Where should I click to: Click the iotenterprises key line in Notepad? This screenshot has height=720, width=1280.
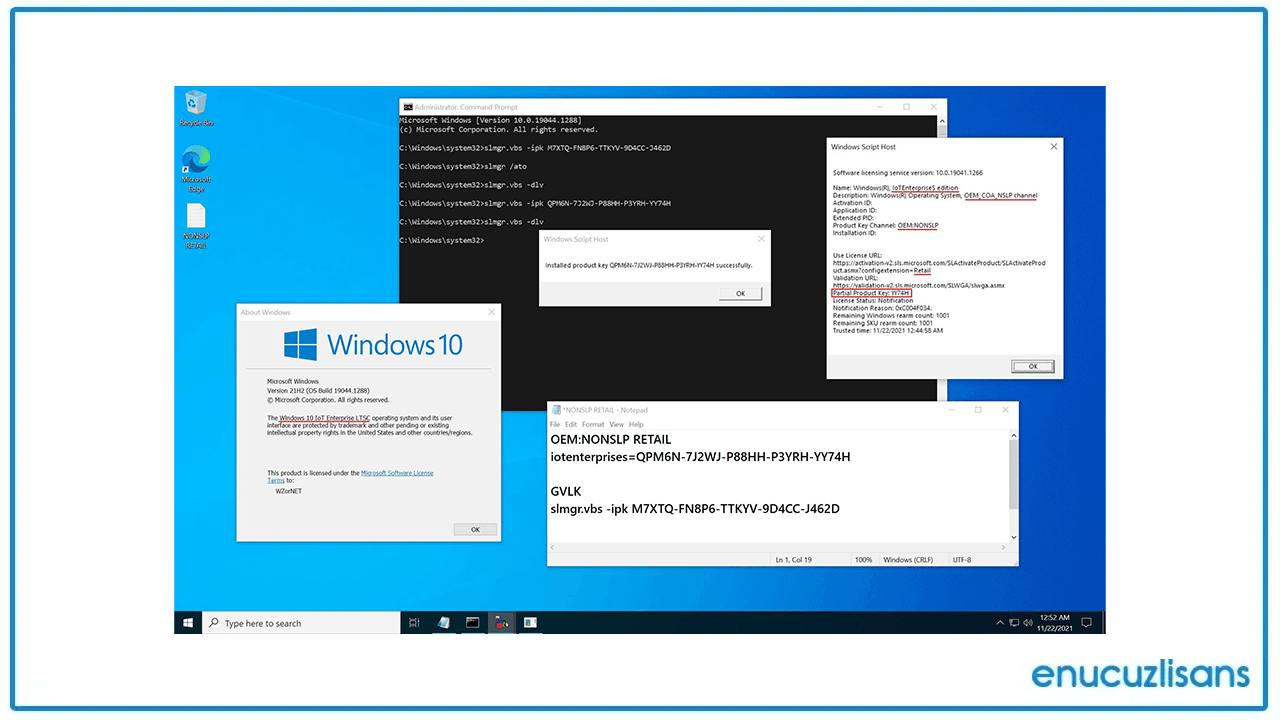tap(700, 457)
